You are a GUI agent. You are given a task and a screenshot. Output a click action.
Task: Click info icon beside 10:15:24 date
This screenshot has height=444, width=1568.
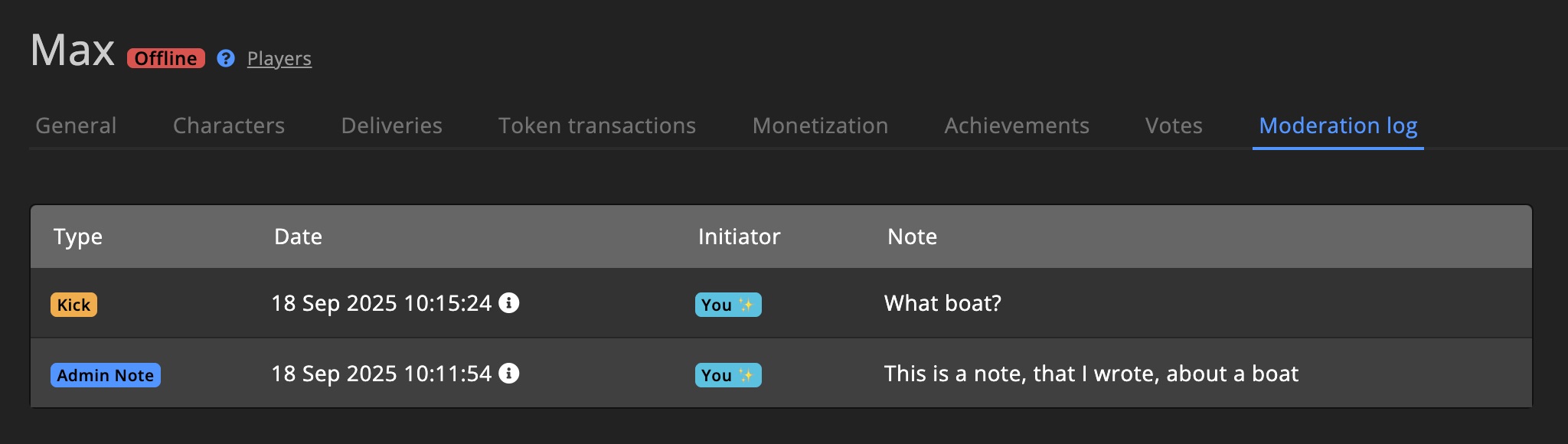tap(509, 303)
